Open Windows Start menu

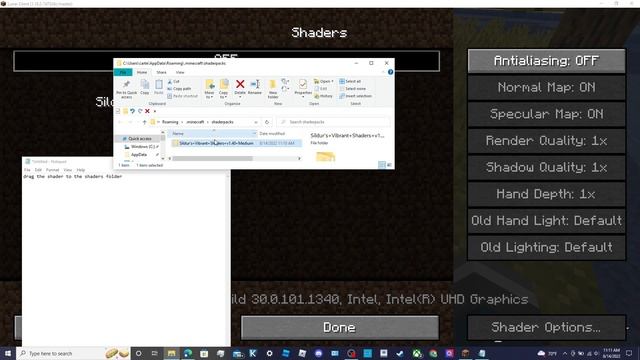pyautogui.click(x=8, y=353)
